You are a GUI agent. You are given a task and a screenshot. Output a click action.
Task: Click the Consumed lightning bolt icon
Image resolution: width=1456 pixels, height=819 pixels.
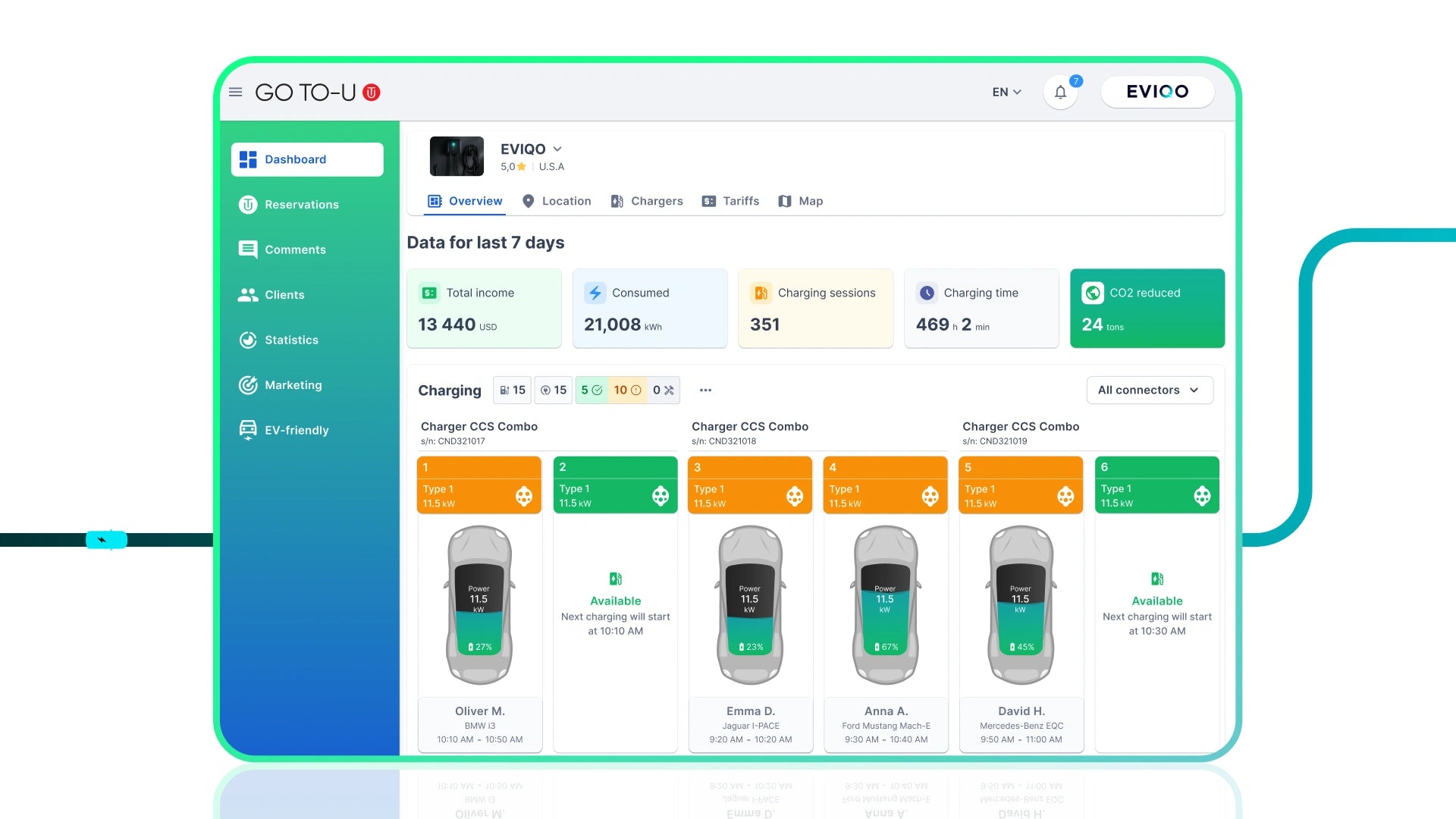(x=595, y=293)
